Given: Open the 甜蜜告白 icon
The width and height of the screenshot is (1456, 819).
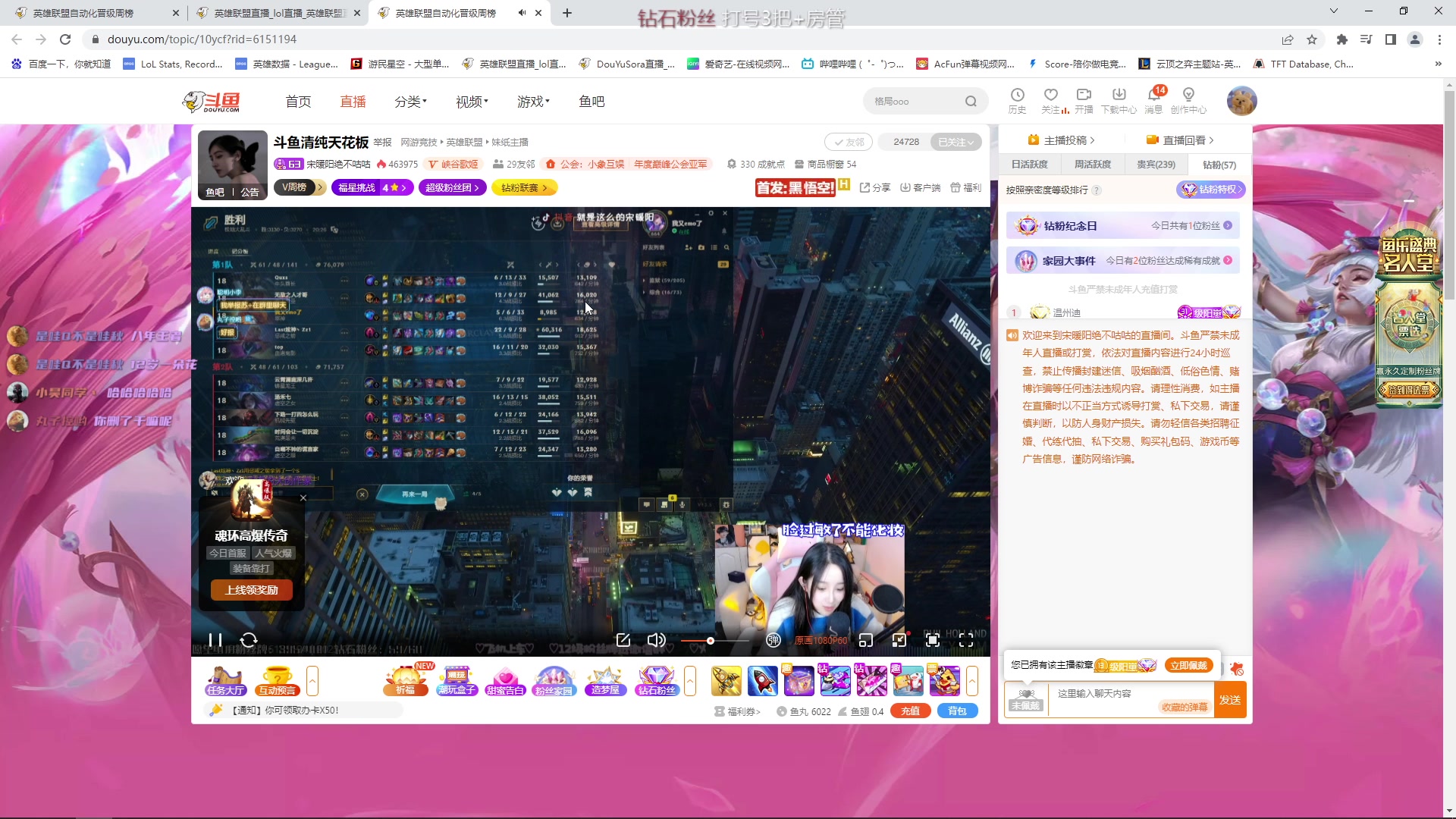Looking at the screenshot, I should pyautogui.click(x=505, y=680).
